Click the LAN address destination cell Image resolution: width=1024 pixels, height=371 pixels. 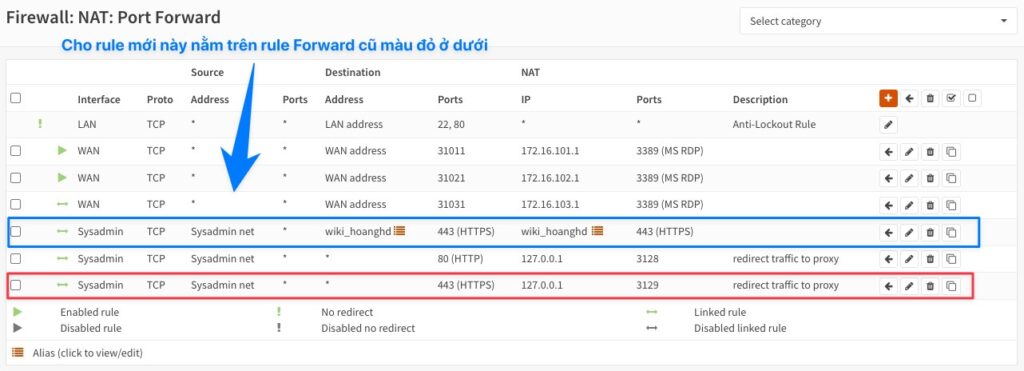(354, 124)
